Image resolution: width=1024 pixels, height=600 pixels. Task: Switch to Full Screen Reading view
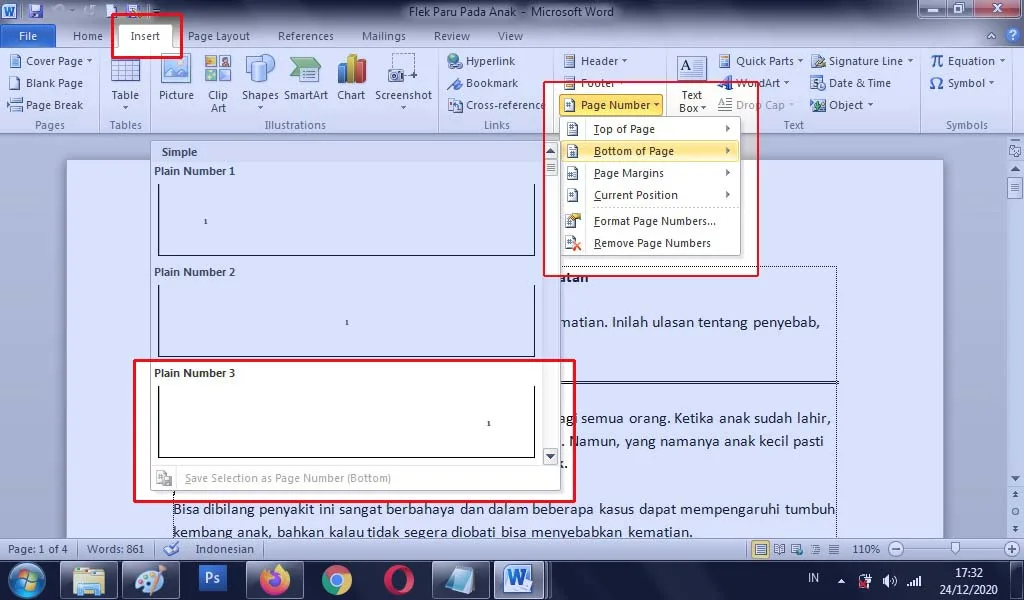[x=779, y=549]
